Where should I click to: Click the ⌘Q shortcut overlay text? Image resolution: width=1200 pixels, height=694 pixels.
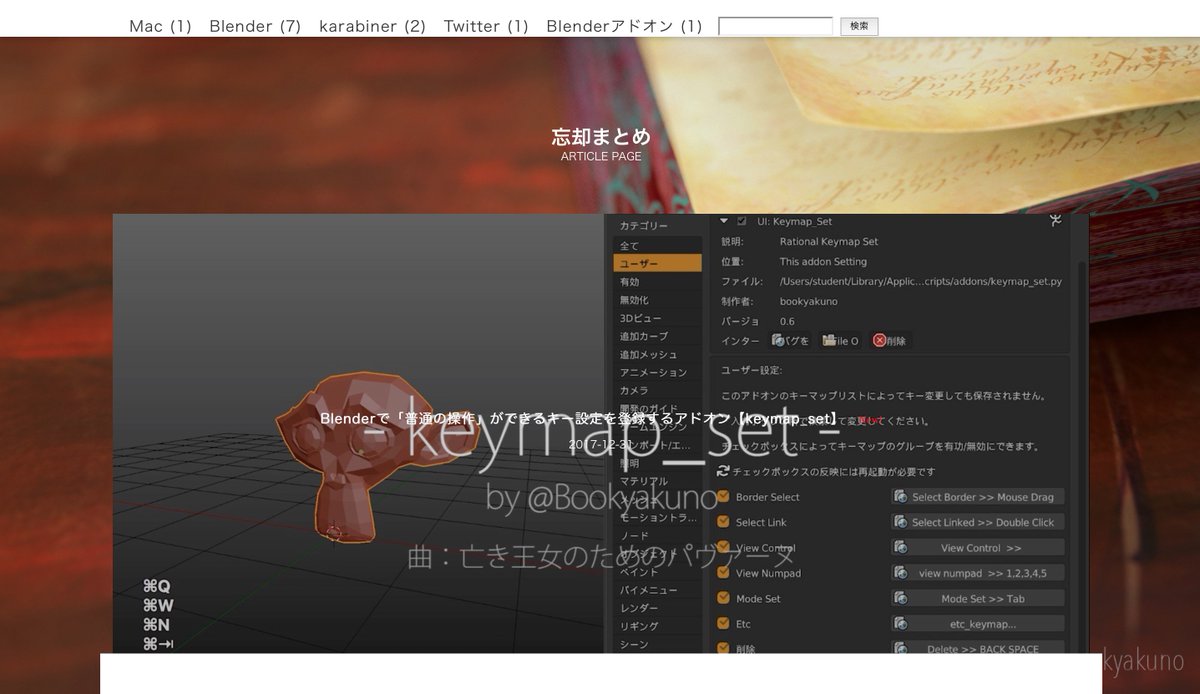[x=157, y=586]
